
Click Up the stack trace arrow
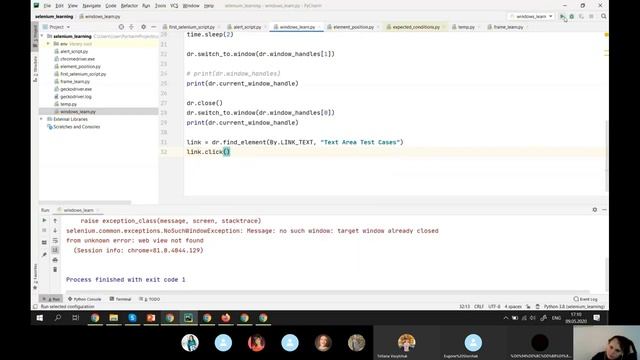[x=55, y=220]
